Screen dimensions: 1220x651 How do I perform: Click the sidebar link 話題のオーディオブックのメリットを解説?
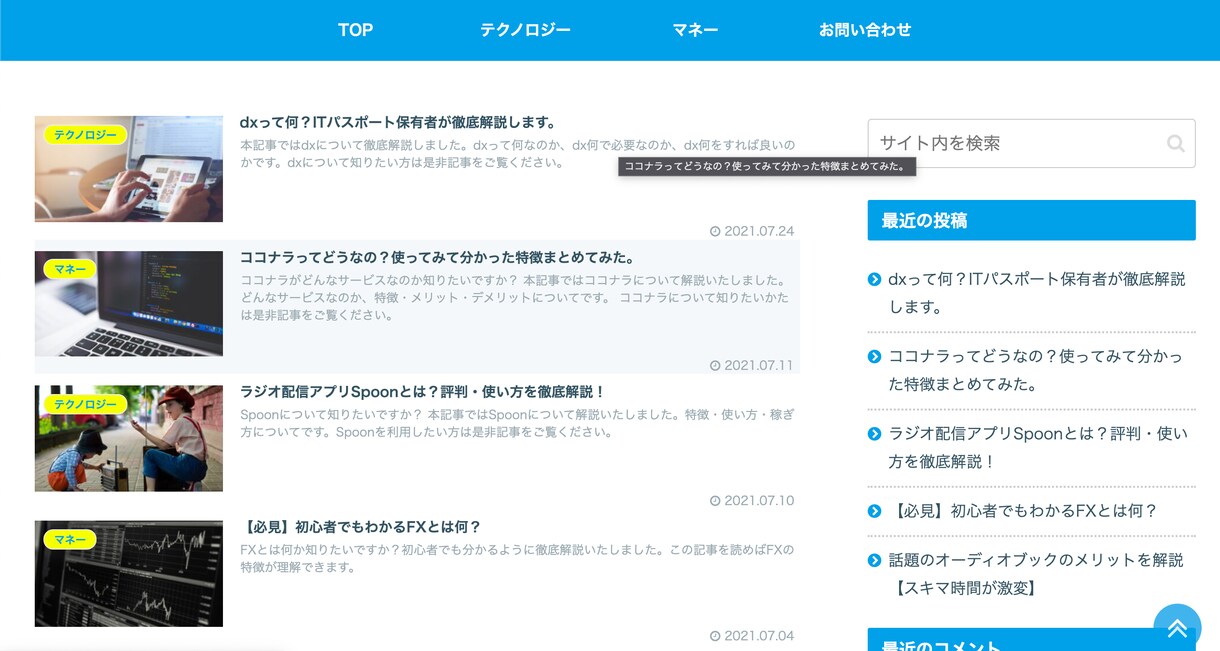(1036, 574)
